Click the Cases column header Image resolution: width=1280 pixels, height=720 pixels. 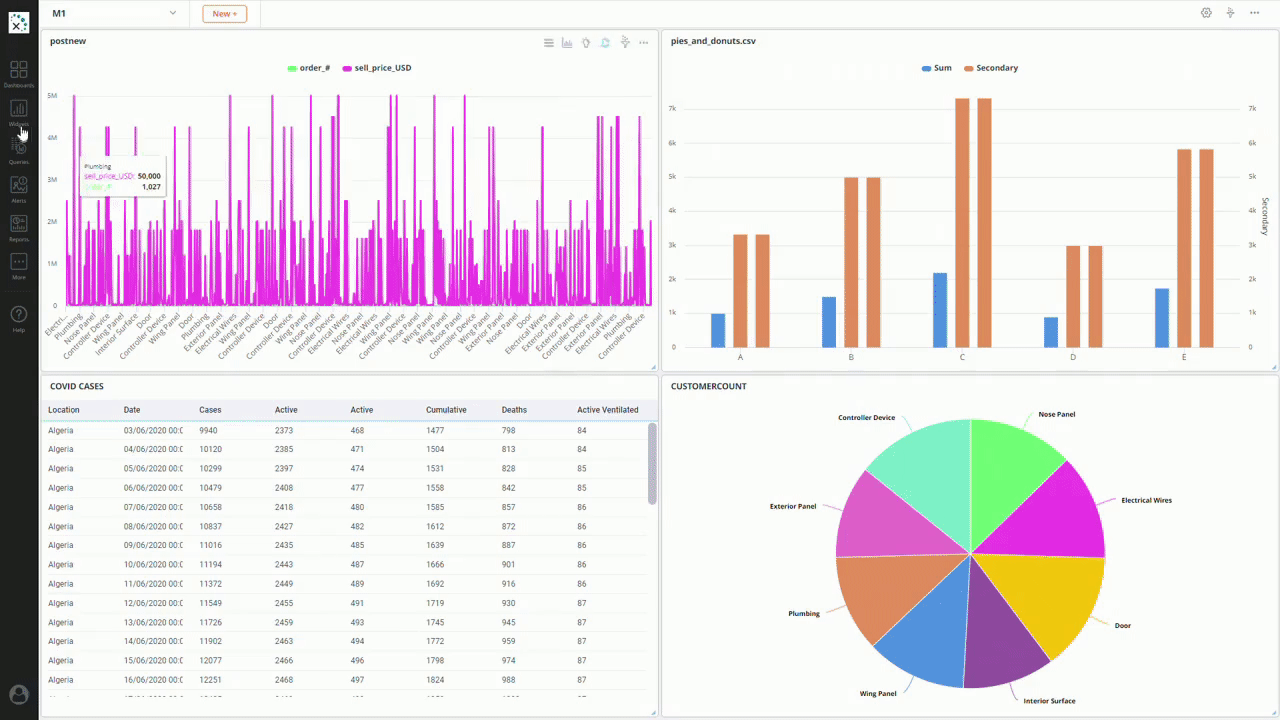tap(210, 410)
